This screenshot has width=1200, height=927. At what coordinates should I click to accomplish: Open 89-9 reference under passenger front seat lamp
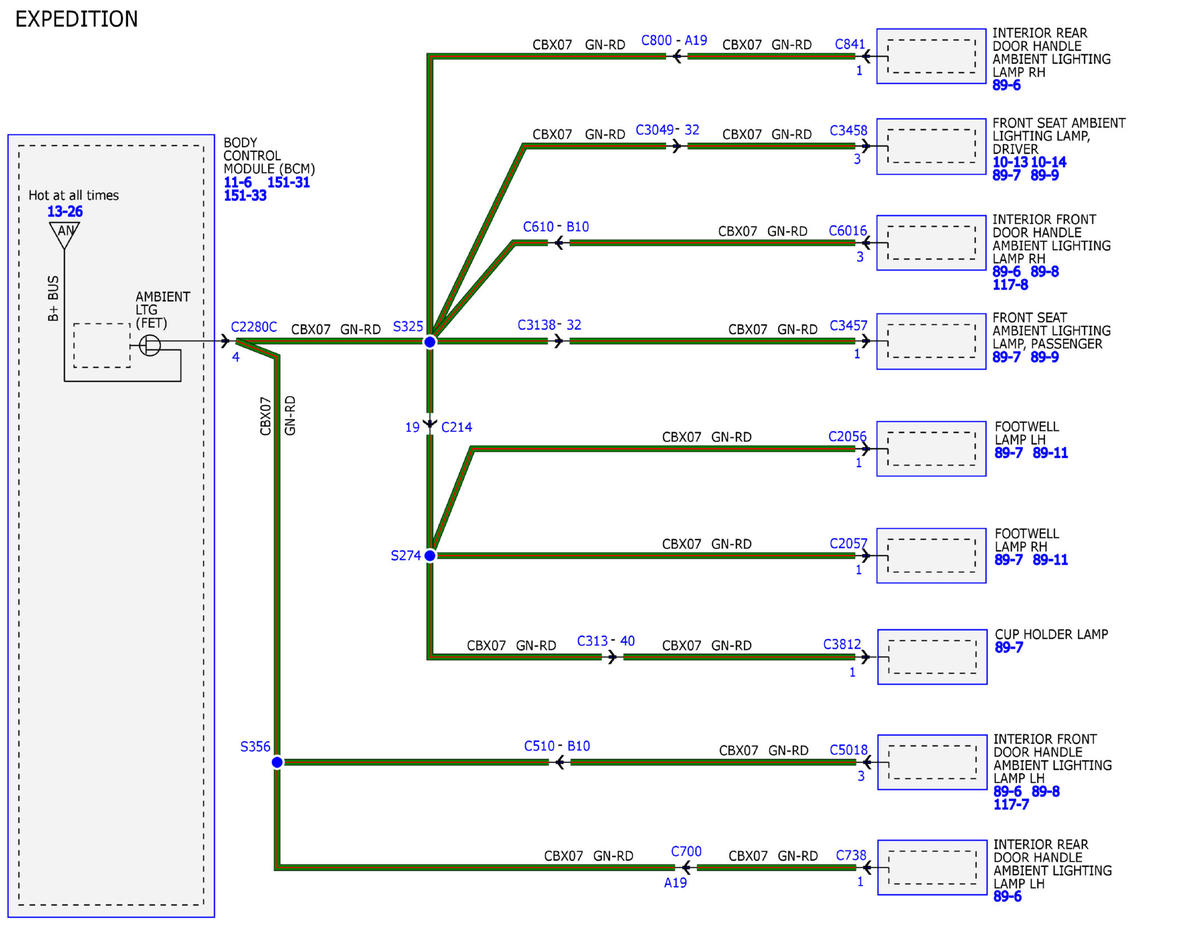1045,356
